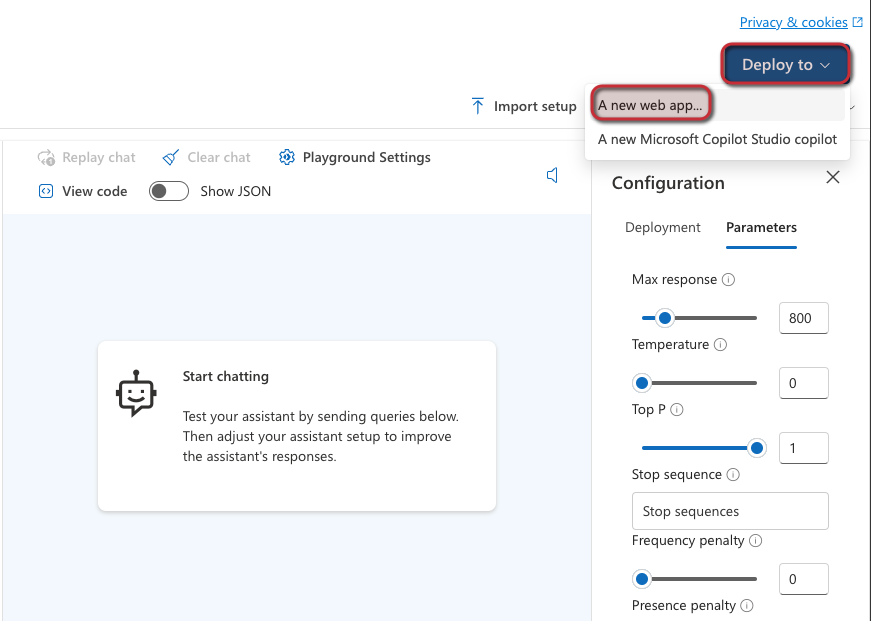Screen dimensions: 871x621
Task: Switch to the Deployment tab
Action: point(662,227)
